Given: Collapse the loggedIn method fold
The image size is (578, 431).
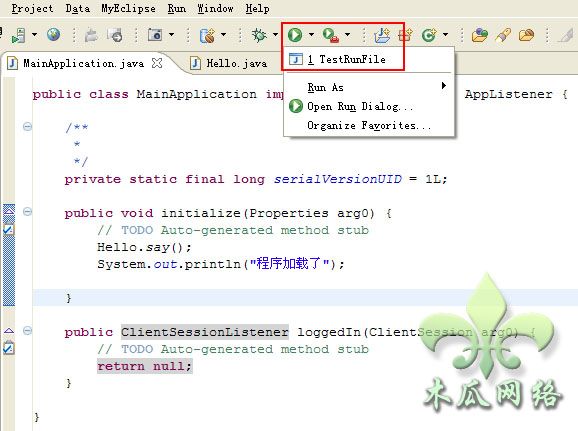Looking at the screenshot, I should [x=27, y=330].
